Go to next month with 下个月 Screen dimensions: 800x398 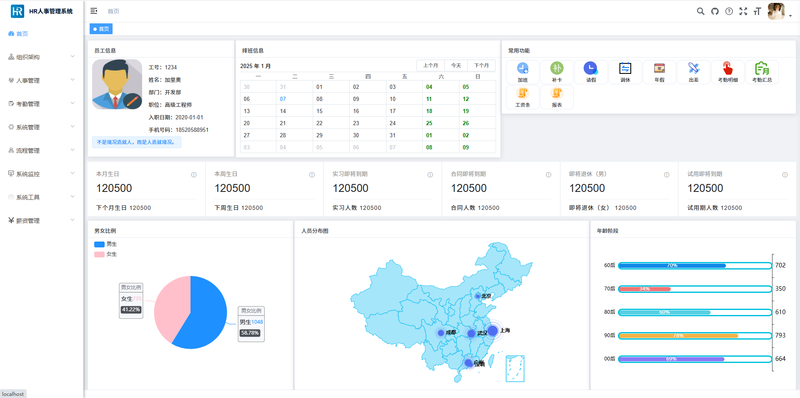click(x=481, y=66)
